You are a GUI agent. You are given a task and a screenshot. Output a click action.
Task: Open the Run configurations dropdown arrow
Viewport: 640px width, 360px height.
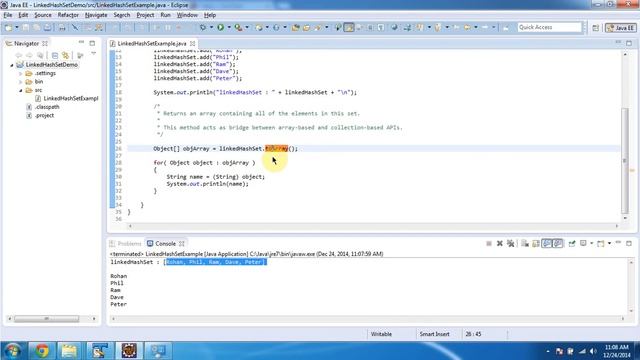click(229, 27)
